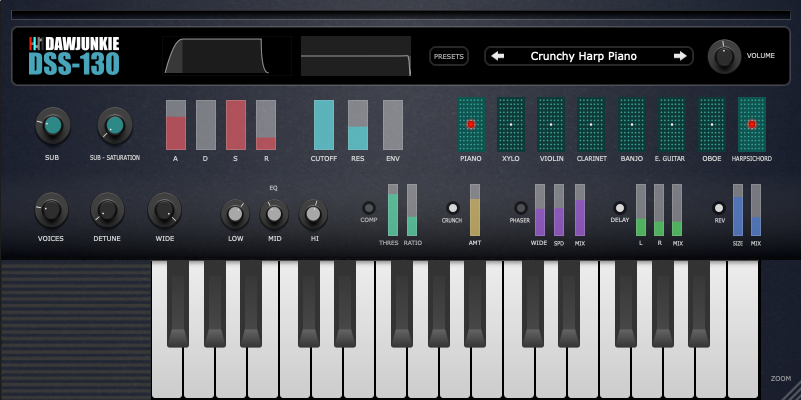Click the EQ LOW knob
This screenshot has width=801, height=400.
pos(235,213)
